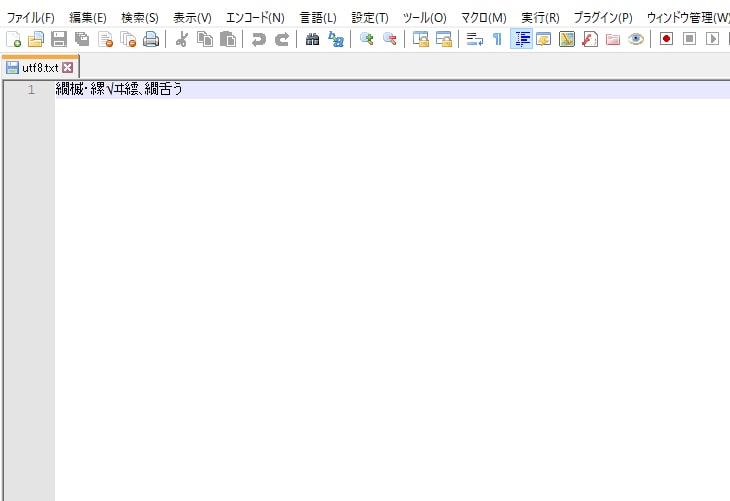Open the 言語(L) menu

pyautogui.click(x=318, y=18)
